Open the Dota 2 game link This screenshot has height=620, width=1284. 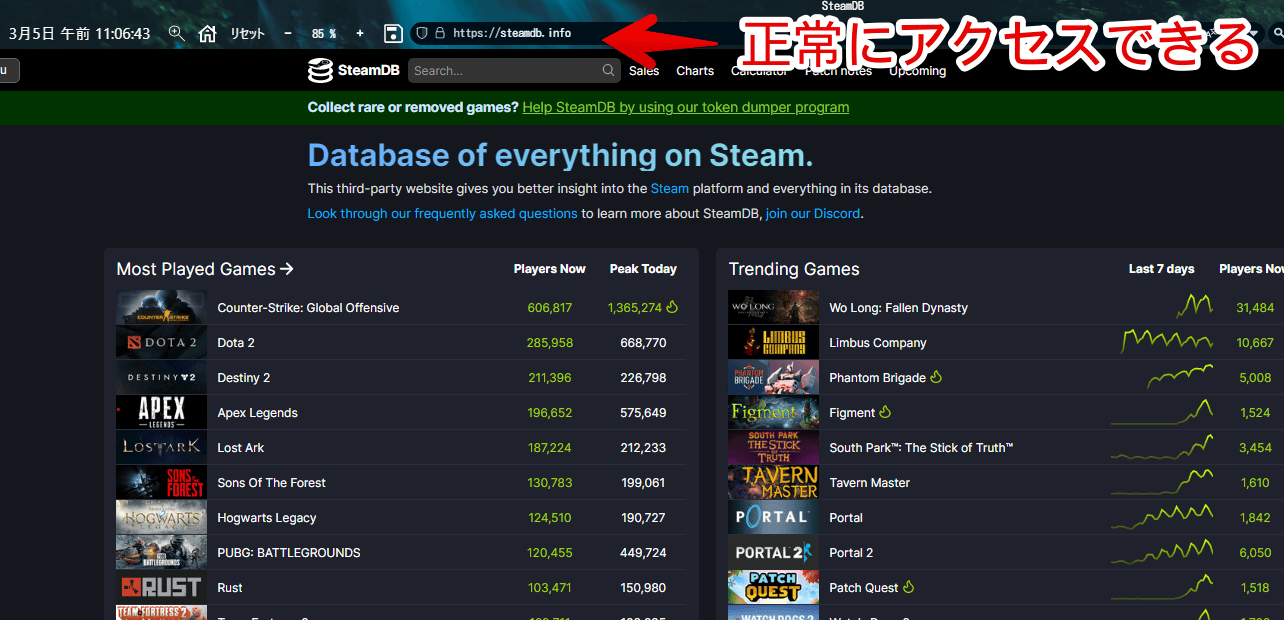236,343
